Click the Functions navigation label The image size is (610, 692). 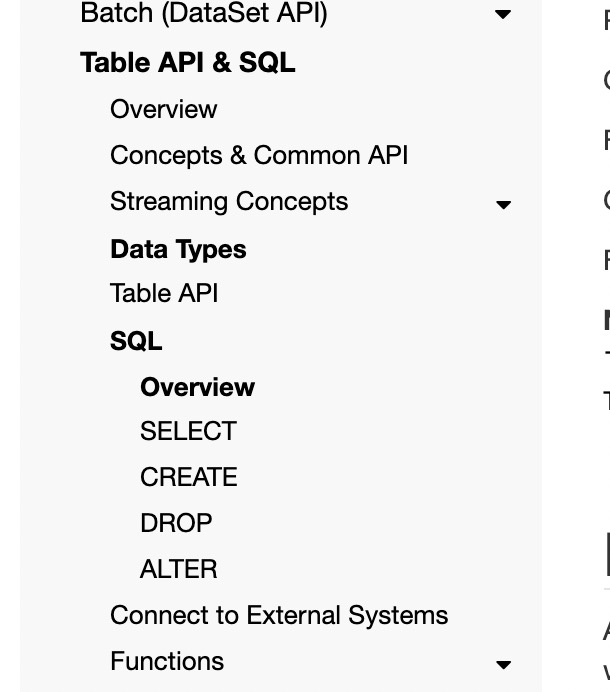coord(167,661)
